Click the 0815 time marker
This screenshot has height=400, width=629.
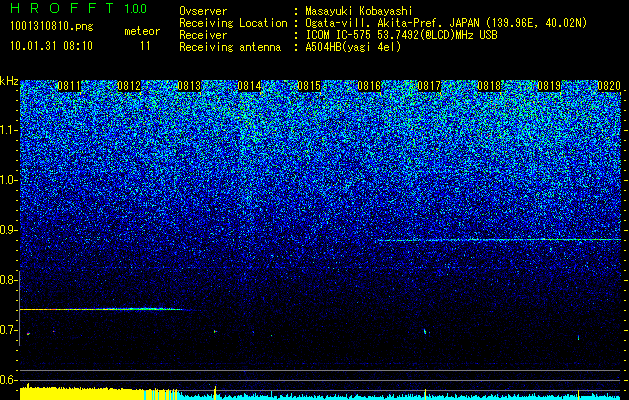[309, 86]
